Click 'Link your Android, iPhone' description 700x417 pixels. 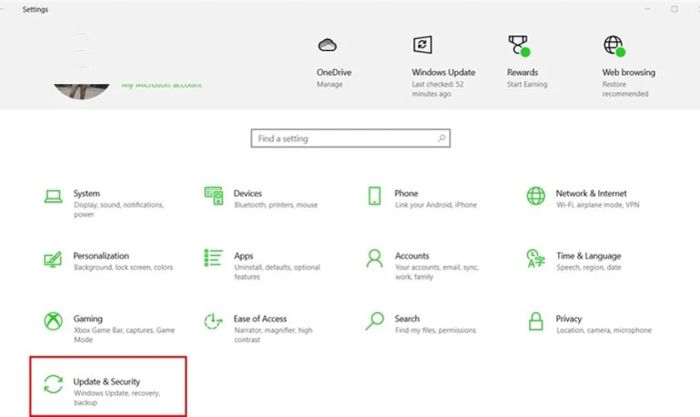coord(436,205)
